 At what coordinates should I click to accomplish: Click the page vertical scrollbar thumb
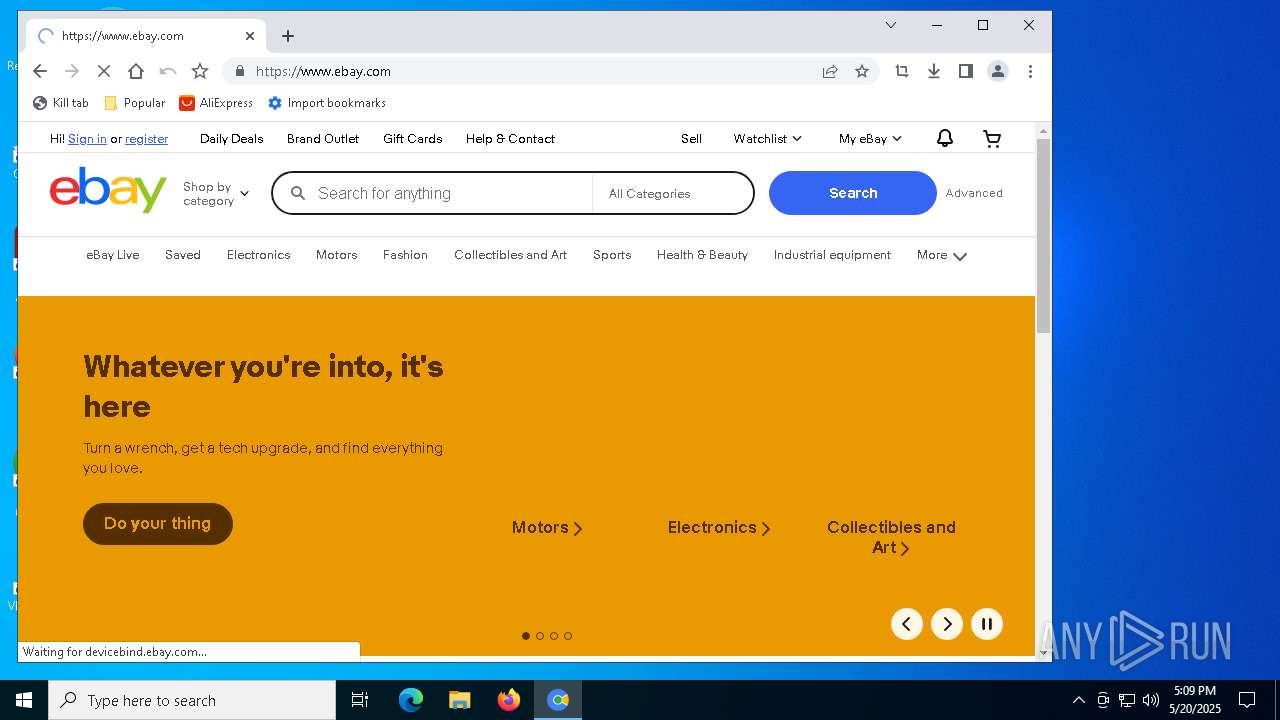(1043, 236)
